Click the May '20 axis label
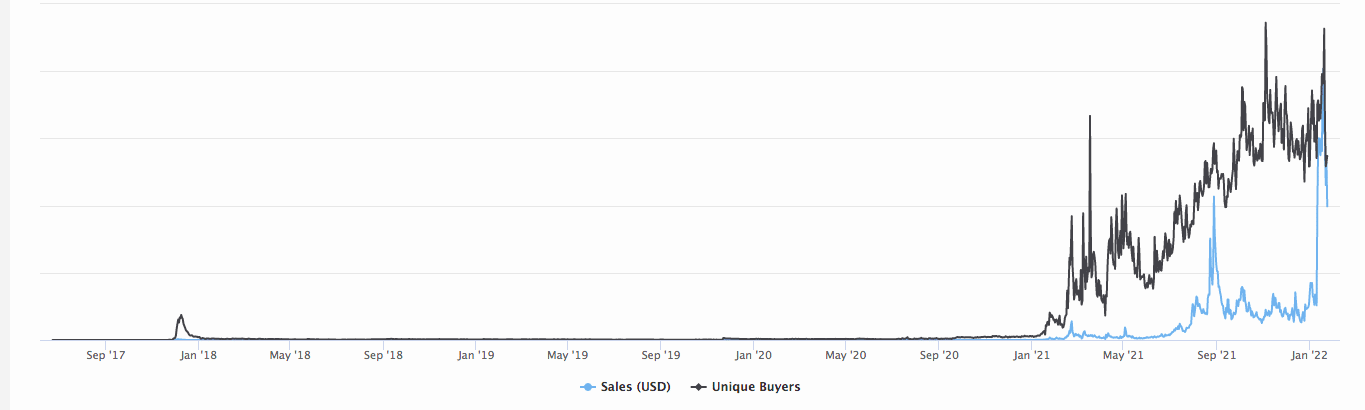1365x410 pixels. pos(845,354)
